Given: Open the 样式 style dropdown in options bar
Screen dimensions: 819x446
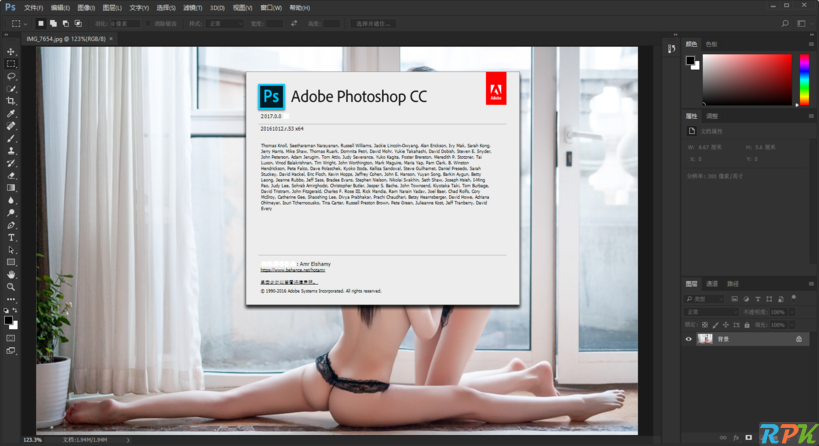Looking at the screenshot, I should pyautogui.click(x=226, y=24).
